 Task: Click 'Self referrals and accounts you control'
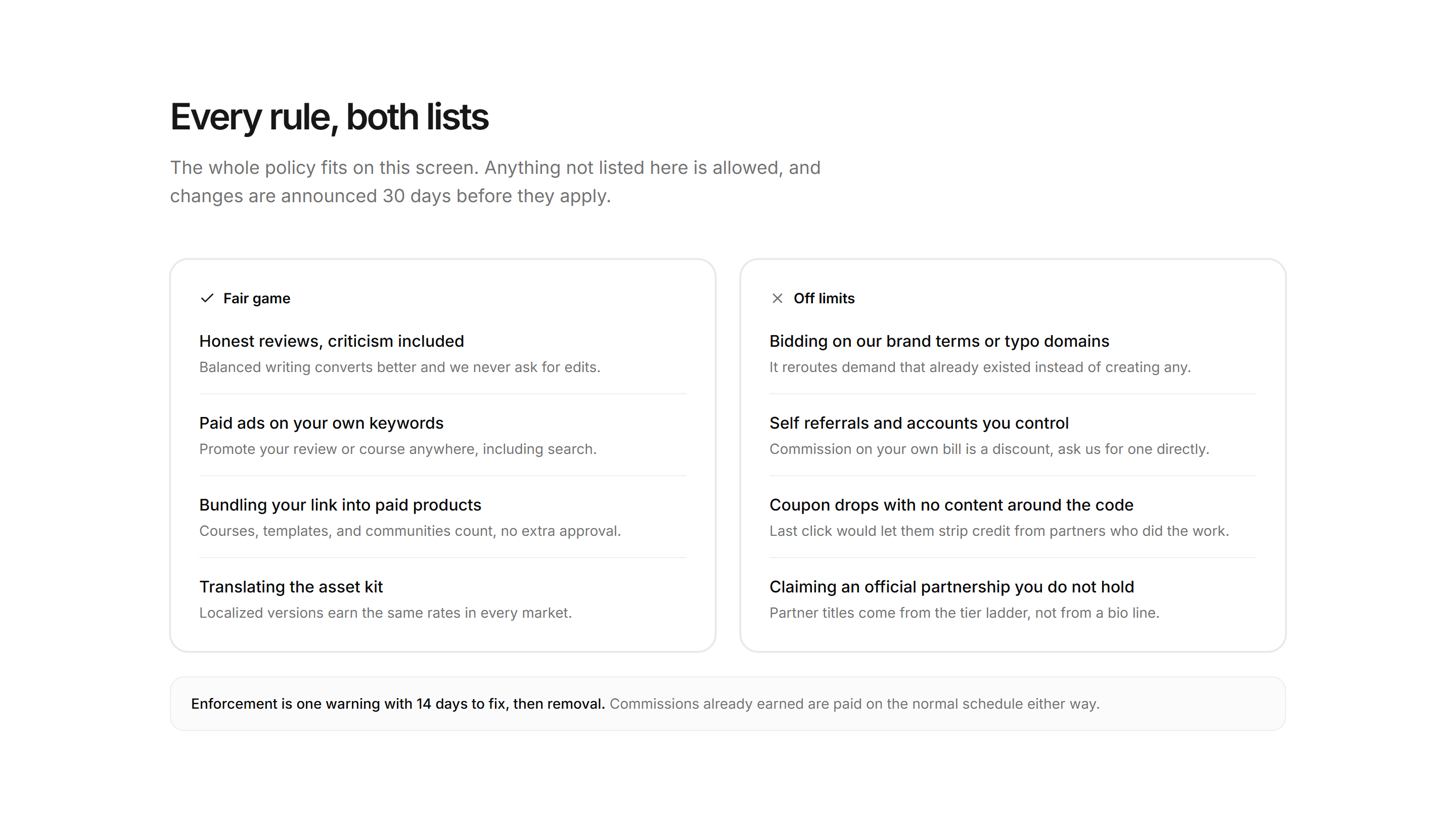(x=919, y=423)
